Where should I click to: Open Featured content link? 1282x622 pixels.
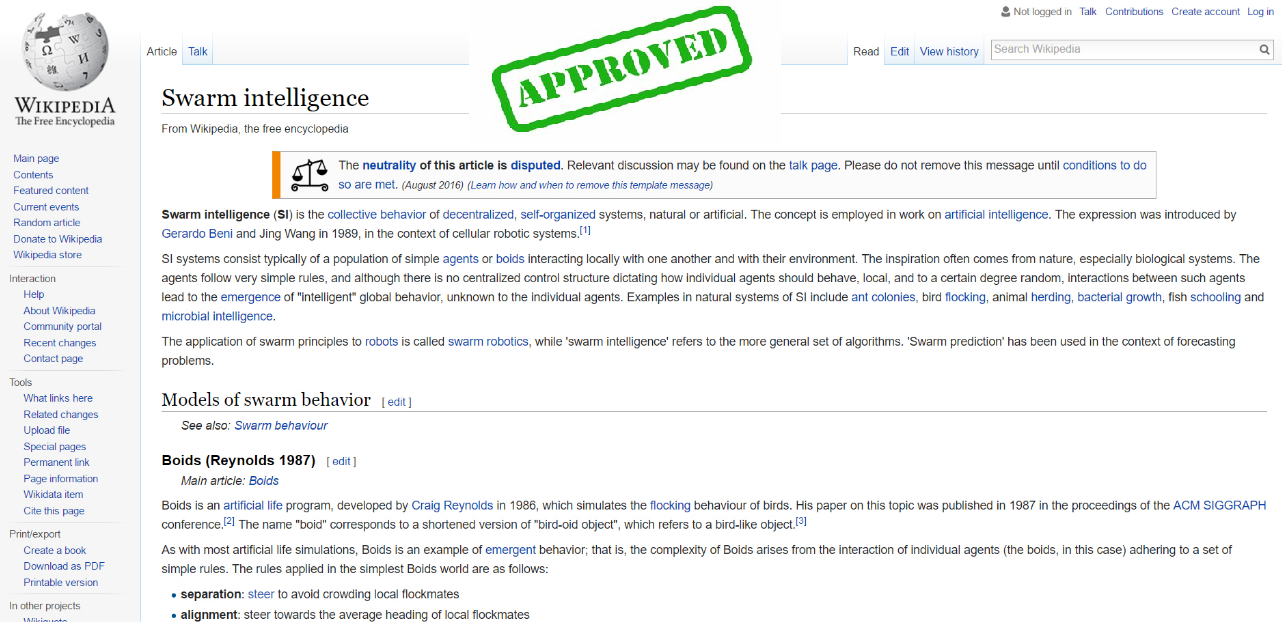pyautogui.click(x=51, y=190)
